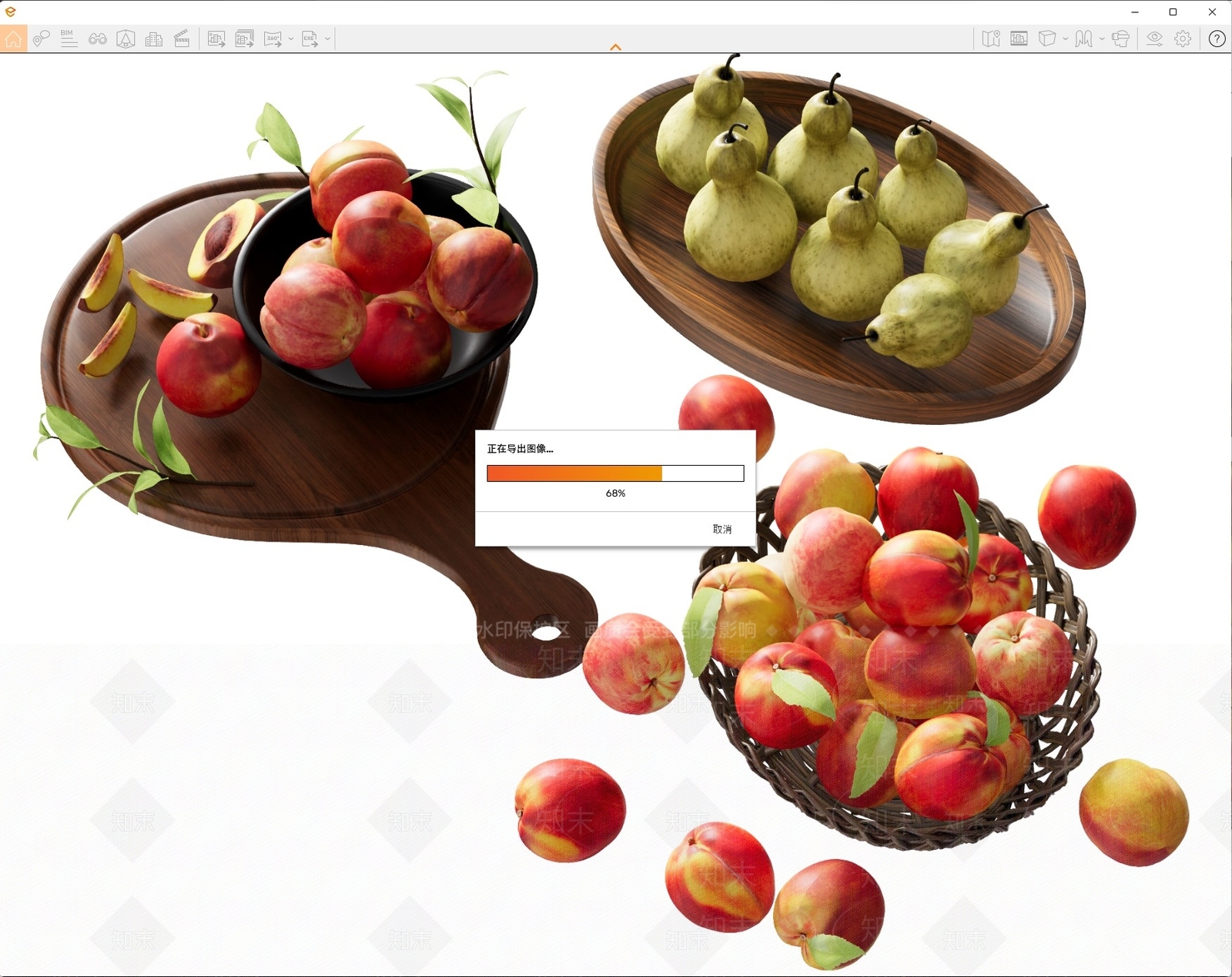Collapse the toolbar with the orange chevron
1232x977 pixels.
pos(615,47)
